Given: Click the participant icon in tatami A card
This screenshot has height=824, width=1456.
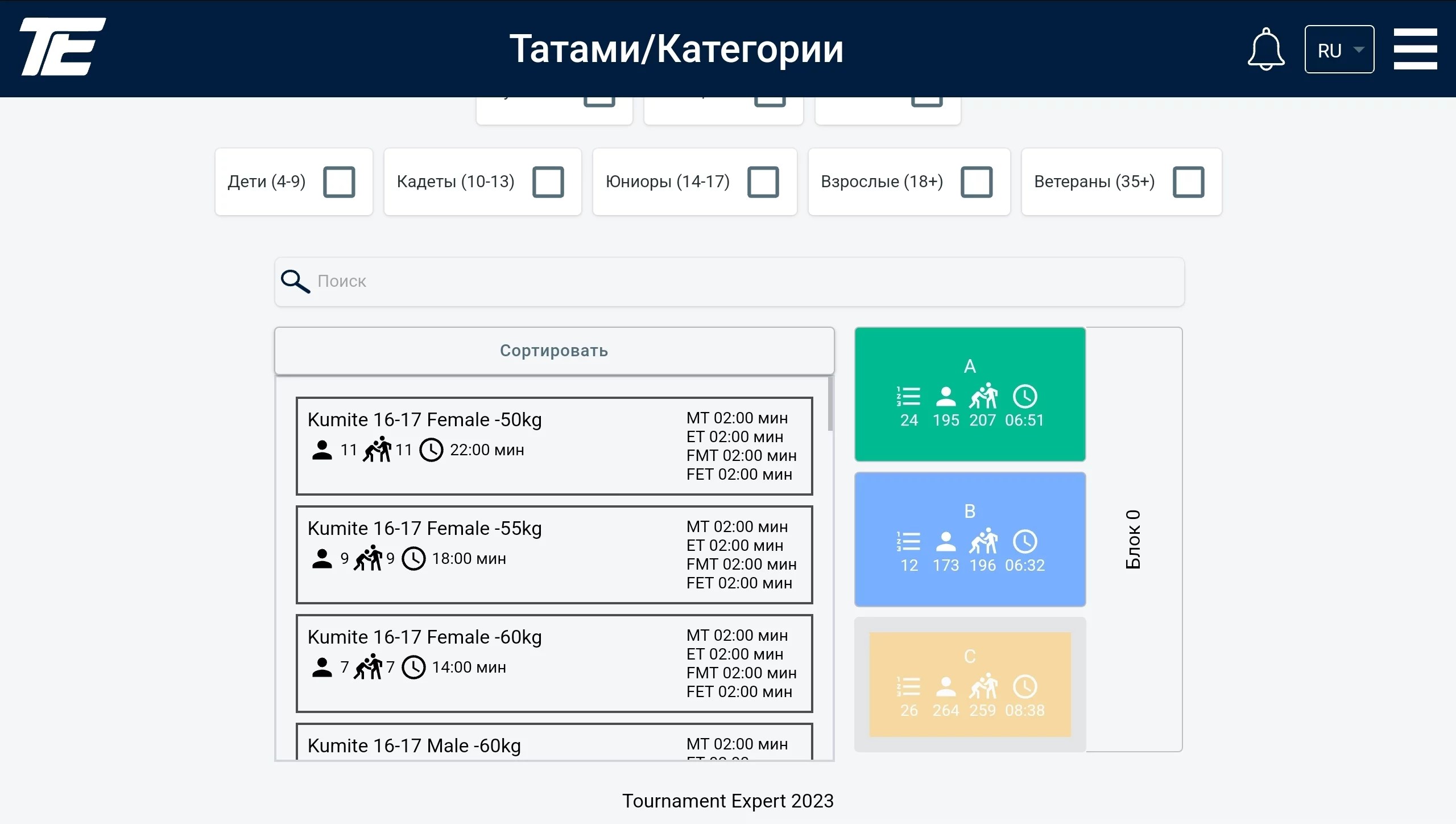Looking at the screenshot, I should [946, 397].
